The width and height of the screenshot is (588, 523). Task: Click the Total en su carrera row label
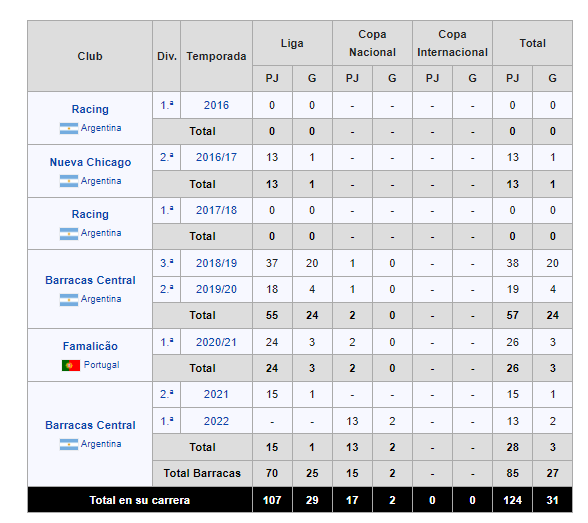140,500
